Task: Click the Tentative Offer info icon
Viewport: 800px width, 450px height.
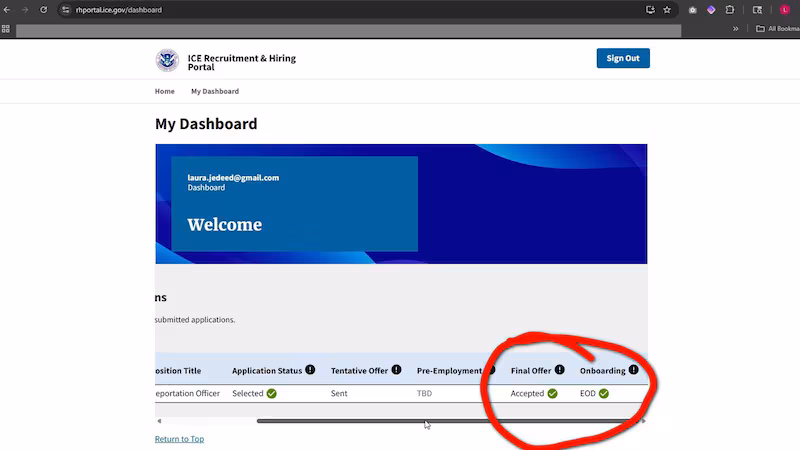Action: 396,370
